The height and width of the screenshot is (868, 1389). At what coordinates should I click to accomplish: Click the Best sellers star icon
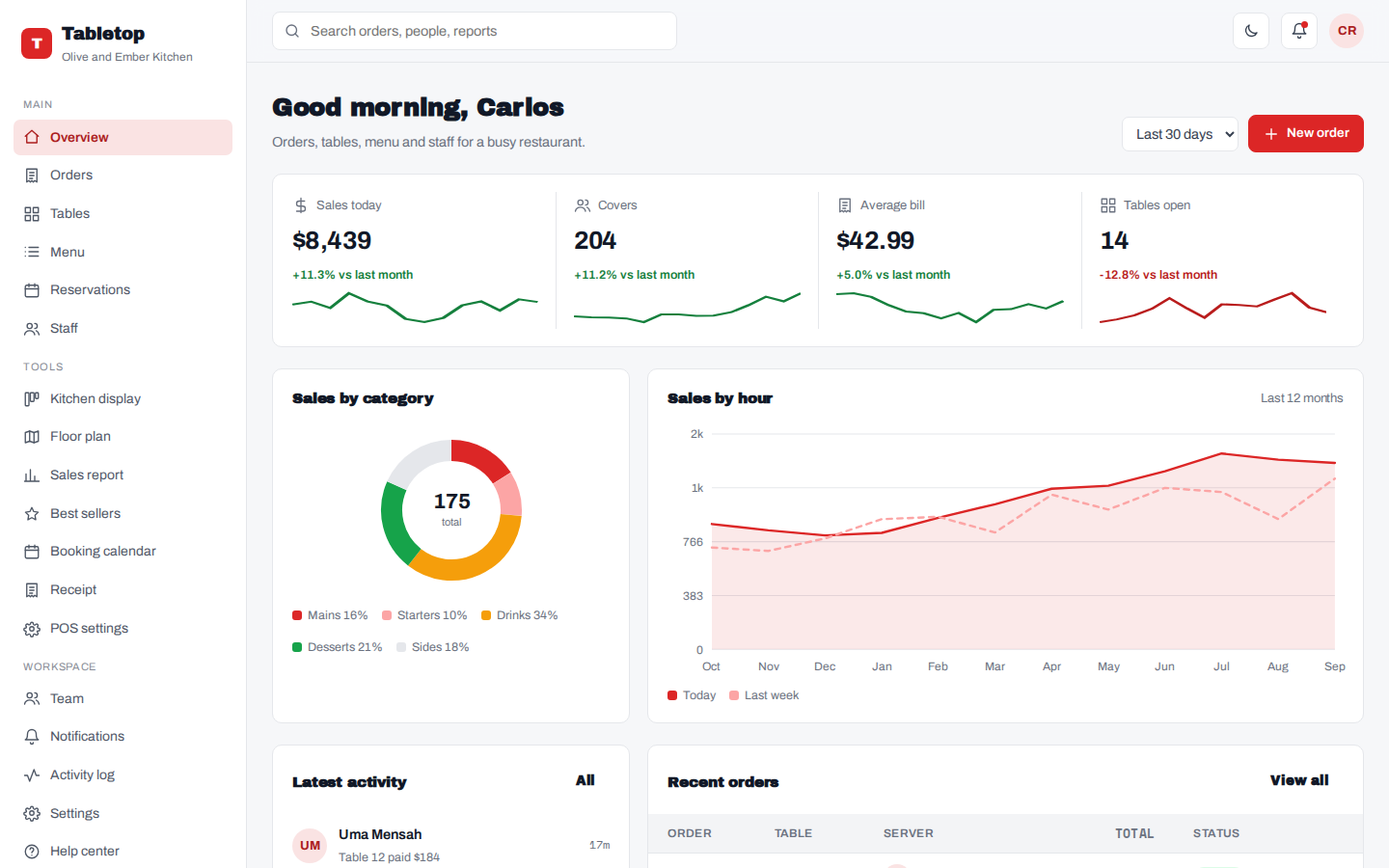point(32,514)
